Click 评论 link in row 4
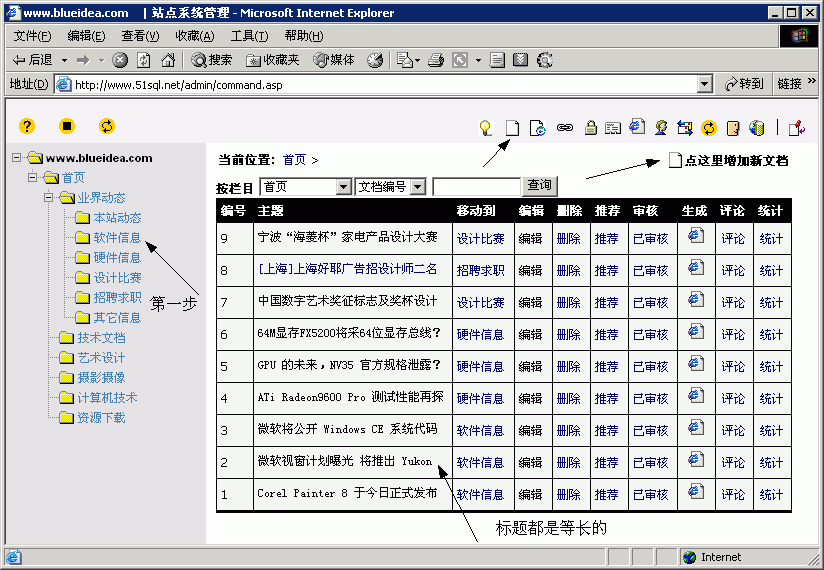824x570 pixels. click(733, 399)
